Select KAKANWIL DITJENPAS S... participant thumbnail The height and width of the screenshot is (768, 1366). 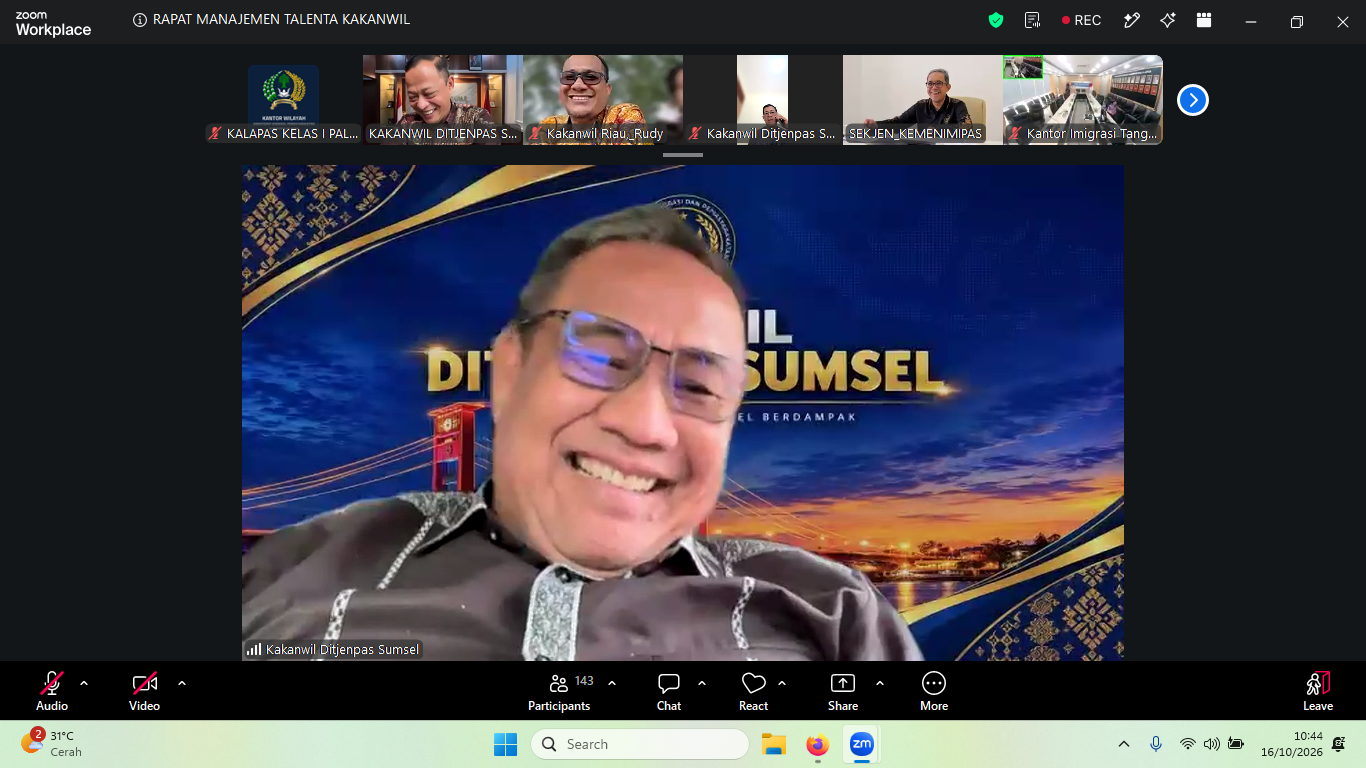point(442,100)
